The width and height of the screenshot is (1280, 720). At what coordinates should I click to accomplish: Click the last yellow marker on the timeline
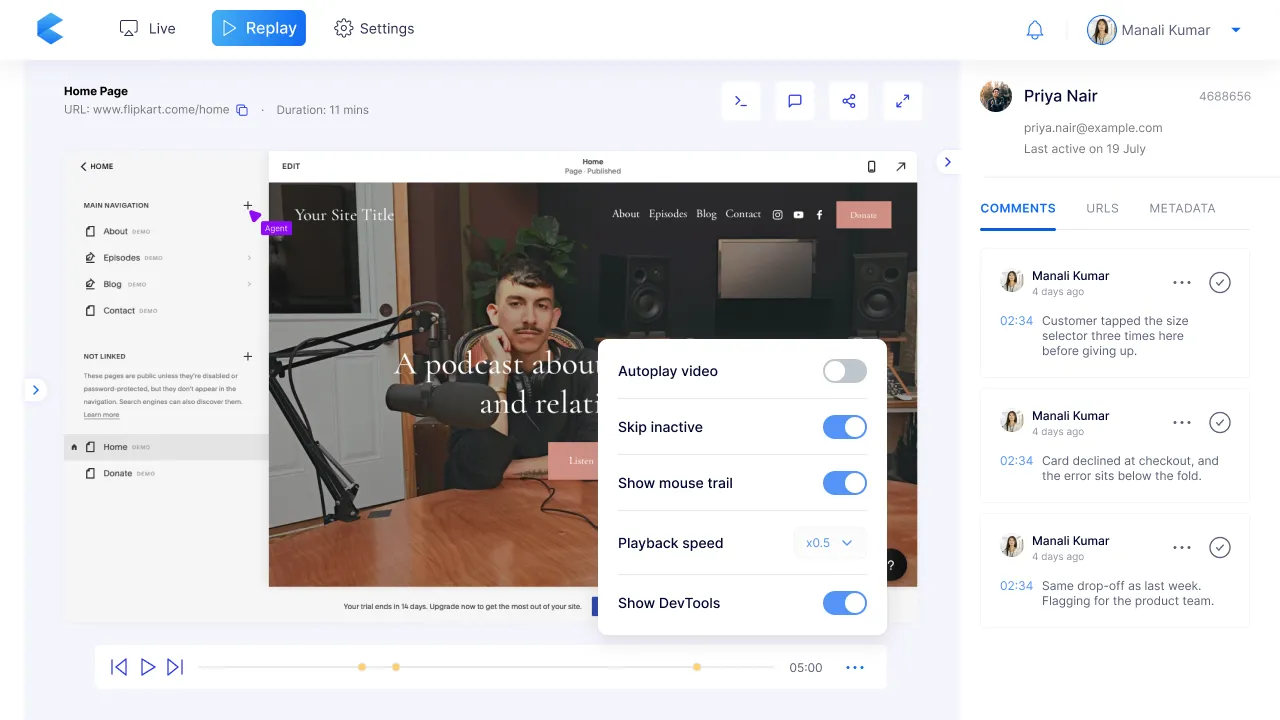coord(697,667)
